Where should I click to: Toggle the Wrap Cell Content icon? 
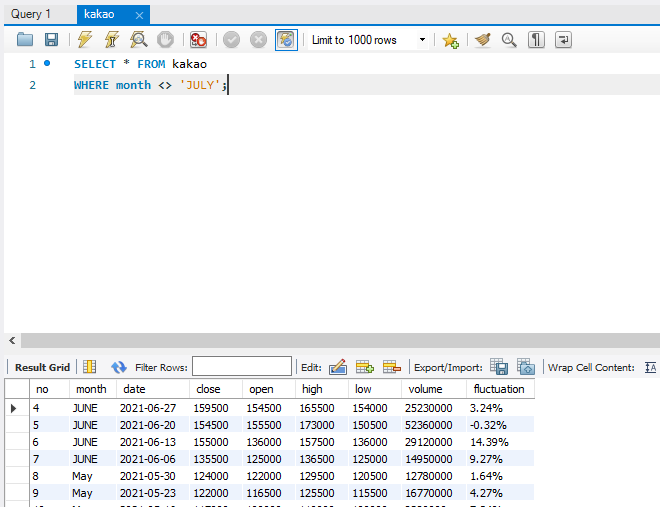coord(650,367)
